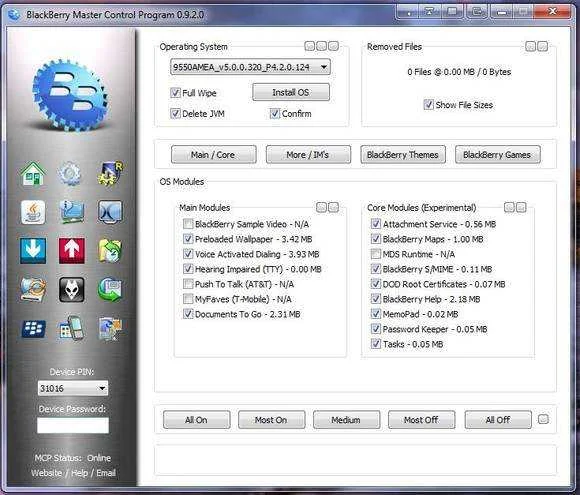Check MDS Runtime checkbox
The width and height of the screenshot is (580, 495).
tap(375, 254)
